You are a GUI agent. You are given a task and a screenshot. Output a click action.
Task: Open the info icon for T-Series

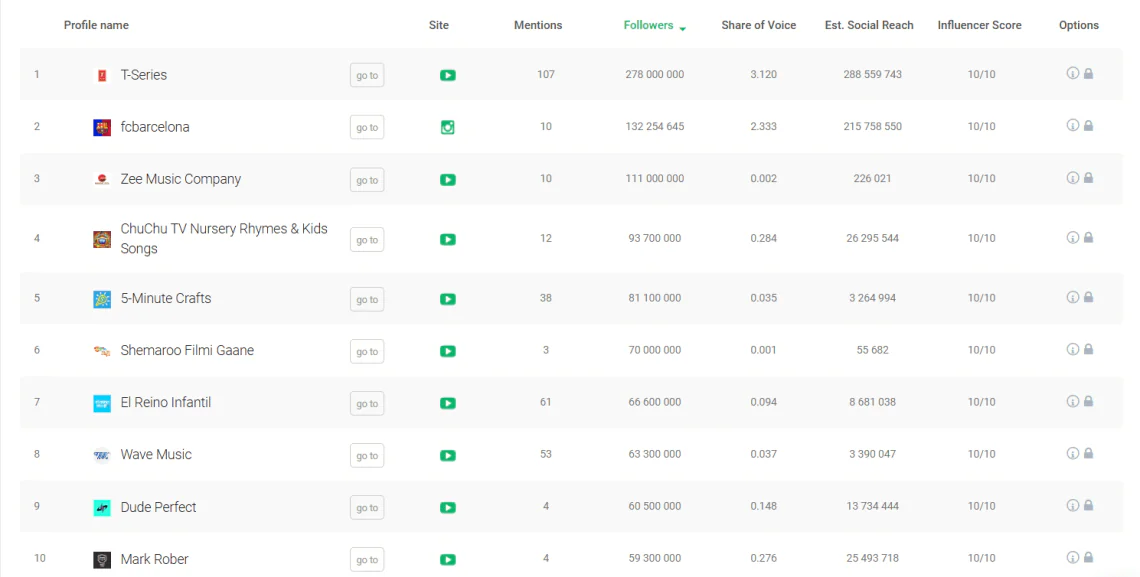point(1072,73)
